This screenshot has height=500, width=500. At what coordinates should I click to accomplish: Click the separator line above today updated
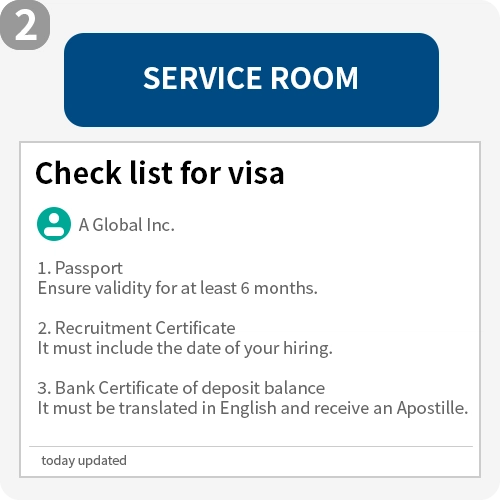pos(251,446)
